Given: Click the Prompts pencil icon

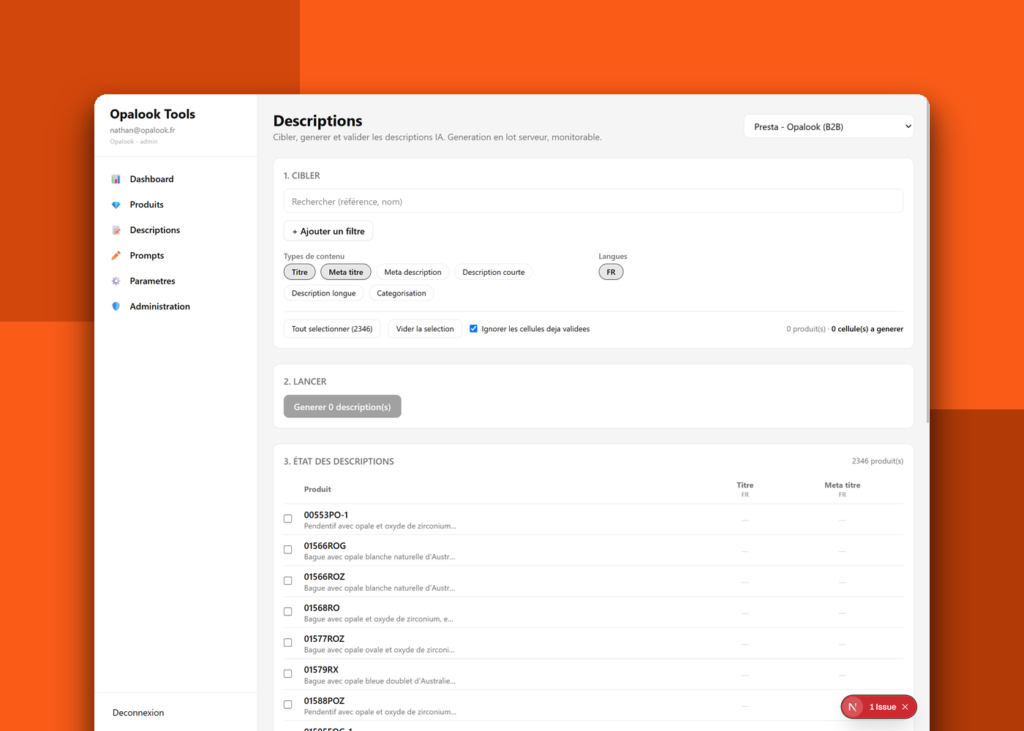Looking at the screenshot, I should 116,255.
